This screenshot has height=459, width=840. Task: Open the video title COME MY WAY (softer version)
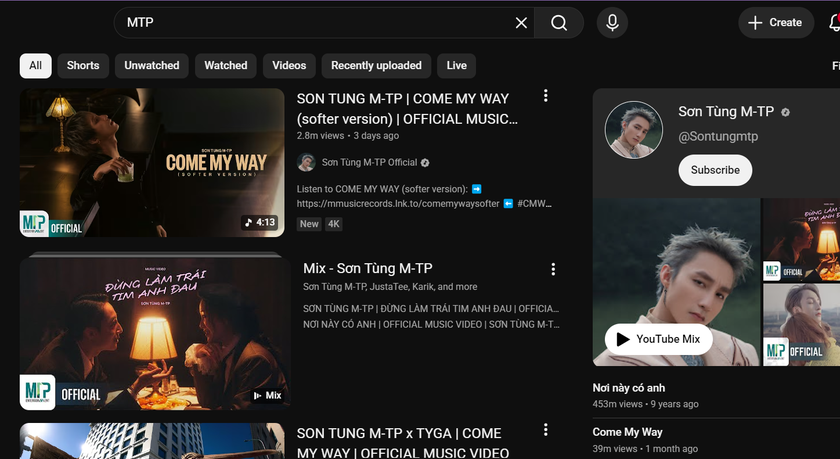tap(407, 109)
